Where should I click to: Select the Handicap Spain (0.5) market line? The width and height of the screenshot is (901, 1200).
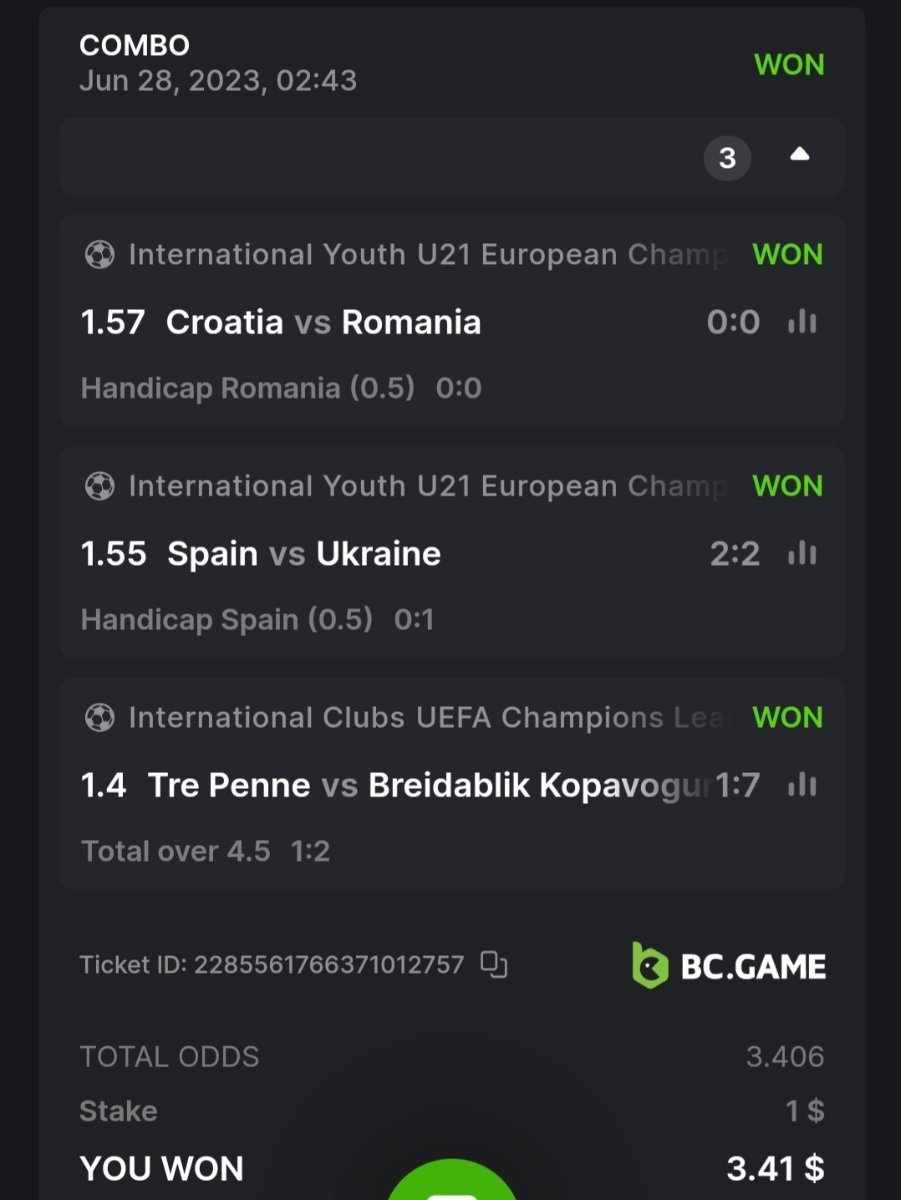pyautogui.click(x=226, y=620)
